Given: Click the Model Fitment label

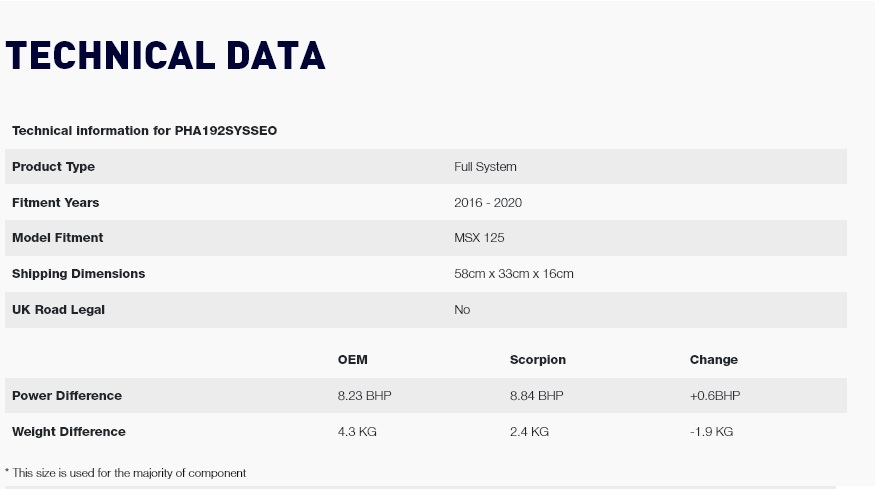Looking at the screenshot, I should (x=58, y=238).
